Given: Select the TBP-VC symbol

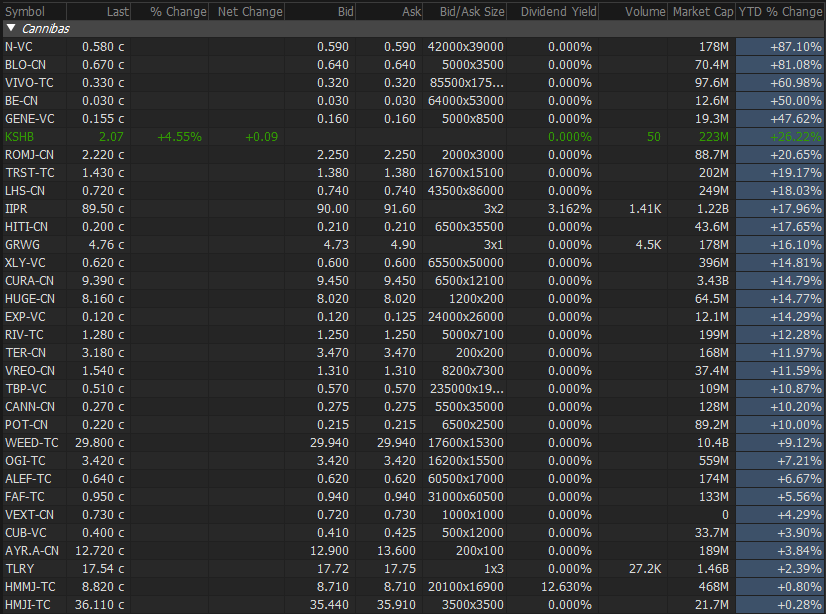Looking at the screenshot, I should (x=25, y=389).
